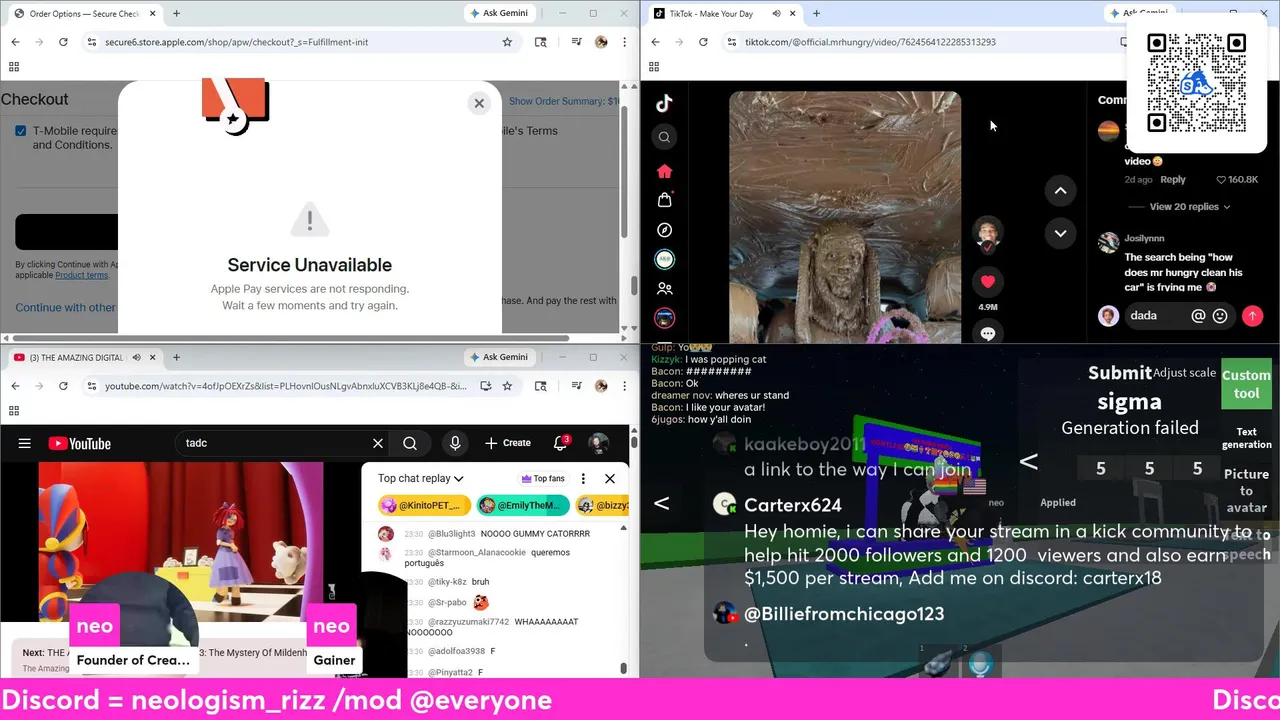Click the TikTok logo icon

[x=664, y=103]
